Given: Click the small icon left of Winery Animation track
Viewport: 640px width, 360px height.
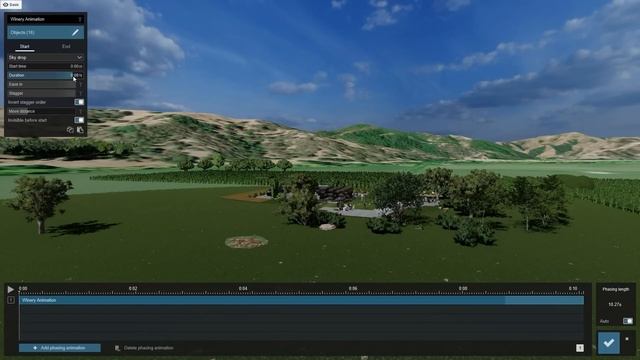Looking at the screenshot, I should (11, 300).
